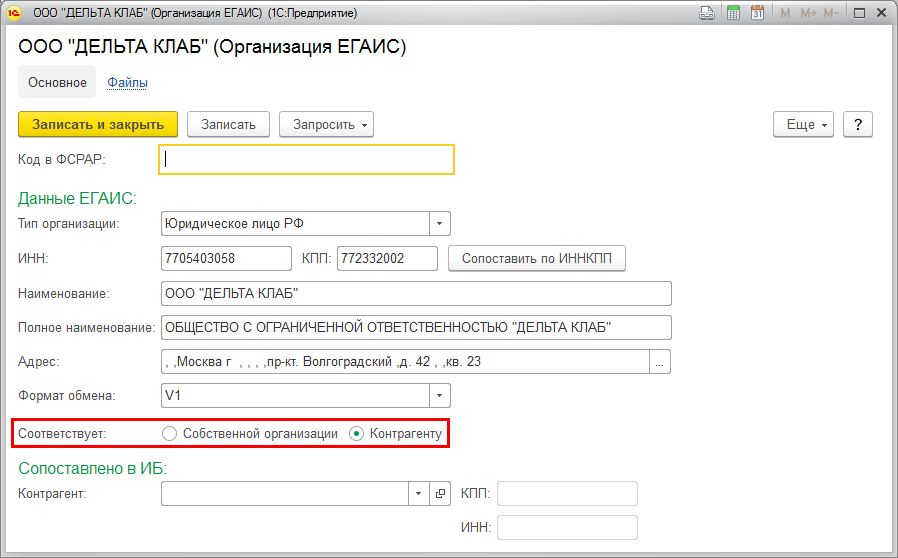Screen dimensions: 898x558
Task: Click the M memory button
Action: pyautogui.click(x=785, y=13)
